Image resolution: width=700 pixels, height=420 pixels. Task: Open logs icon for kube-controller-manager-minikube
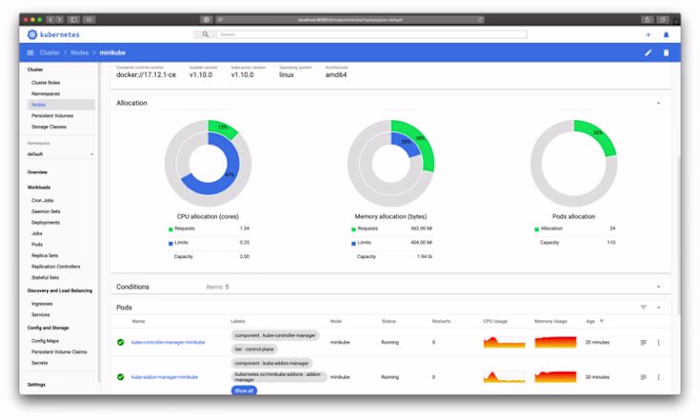pyautogui.click(x=643, y=342)
